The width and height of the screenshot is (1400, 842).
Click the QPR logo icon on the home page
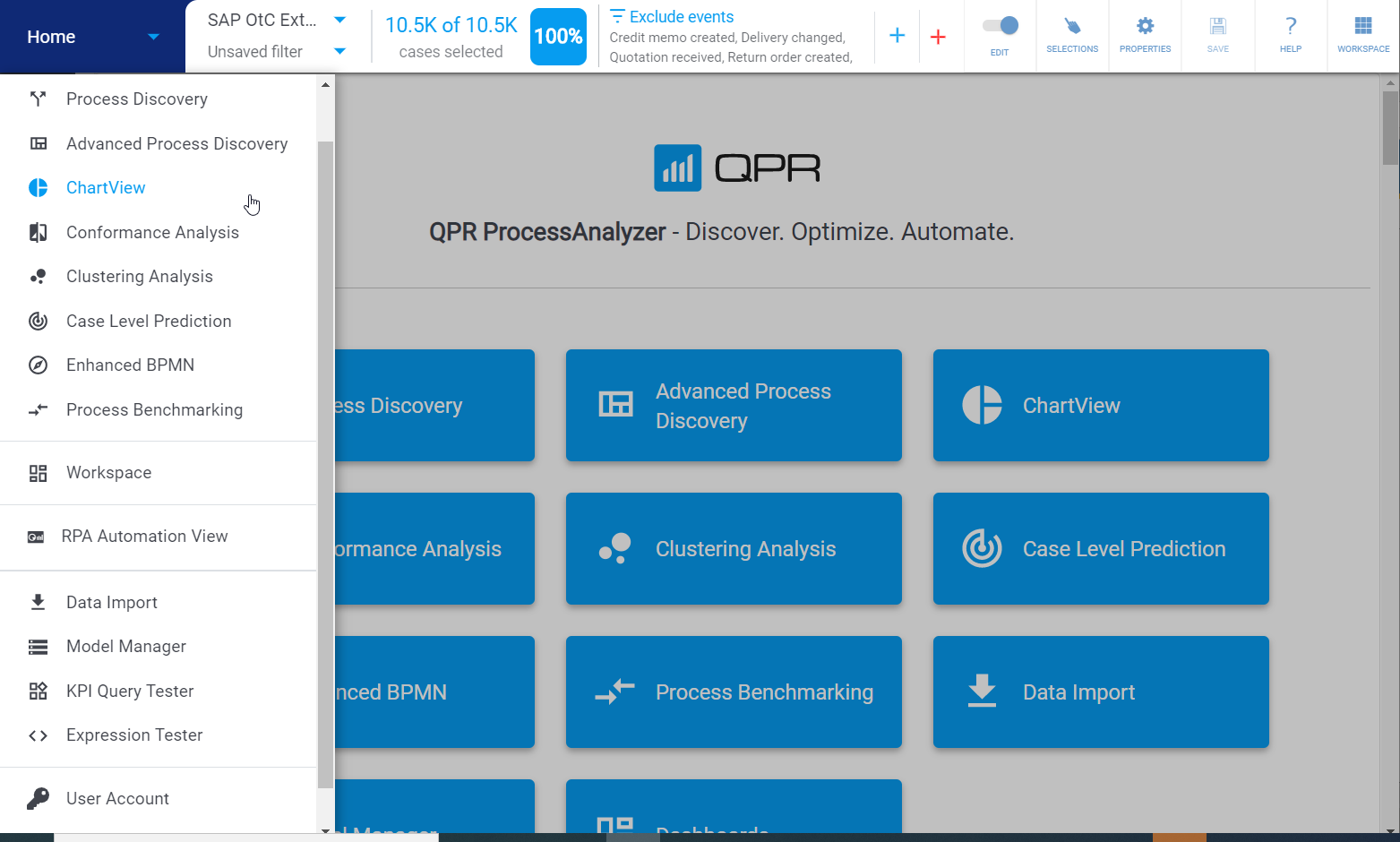click(678, 168)
